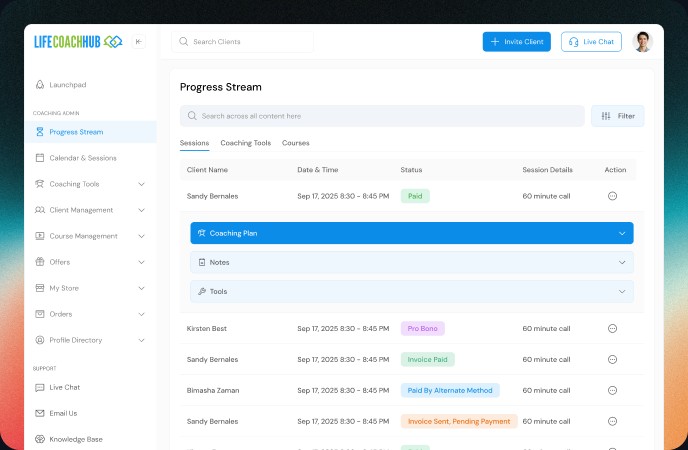Switch to the Courses tab
Image resolution: width=688 pixels, height=450 pixels.
coord(296,143)
